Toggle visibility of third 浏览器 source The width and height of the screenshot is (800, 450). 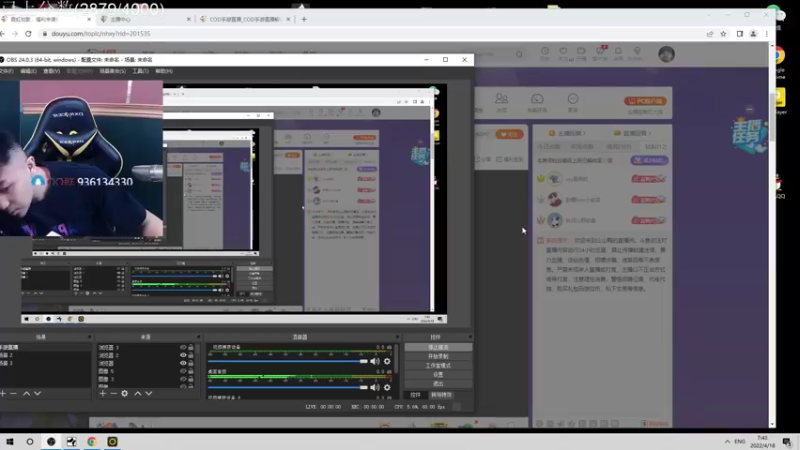pos(183,363)
